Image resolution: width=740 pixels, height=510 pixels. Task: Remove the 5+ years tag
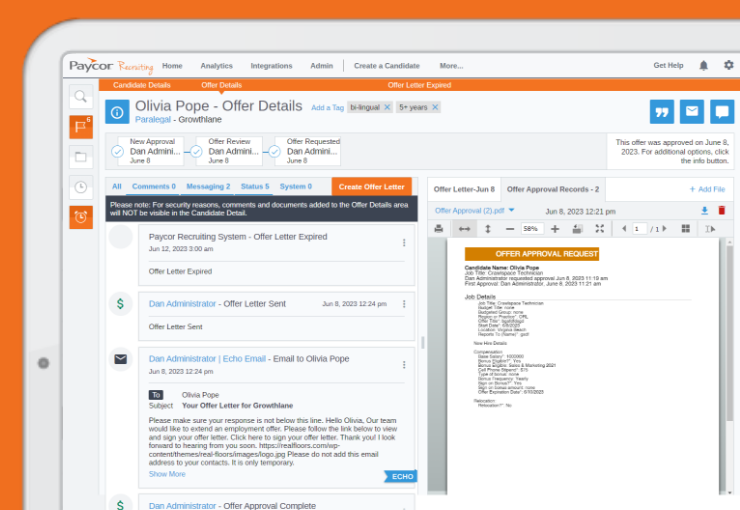(435, 107)
